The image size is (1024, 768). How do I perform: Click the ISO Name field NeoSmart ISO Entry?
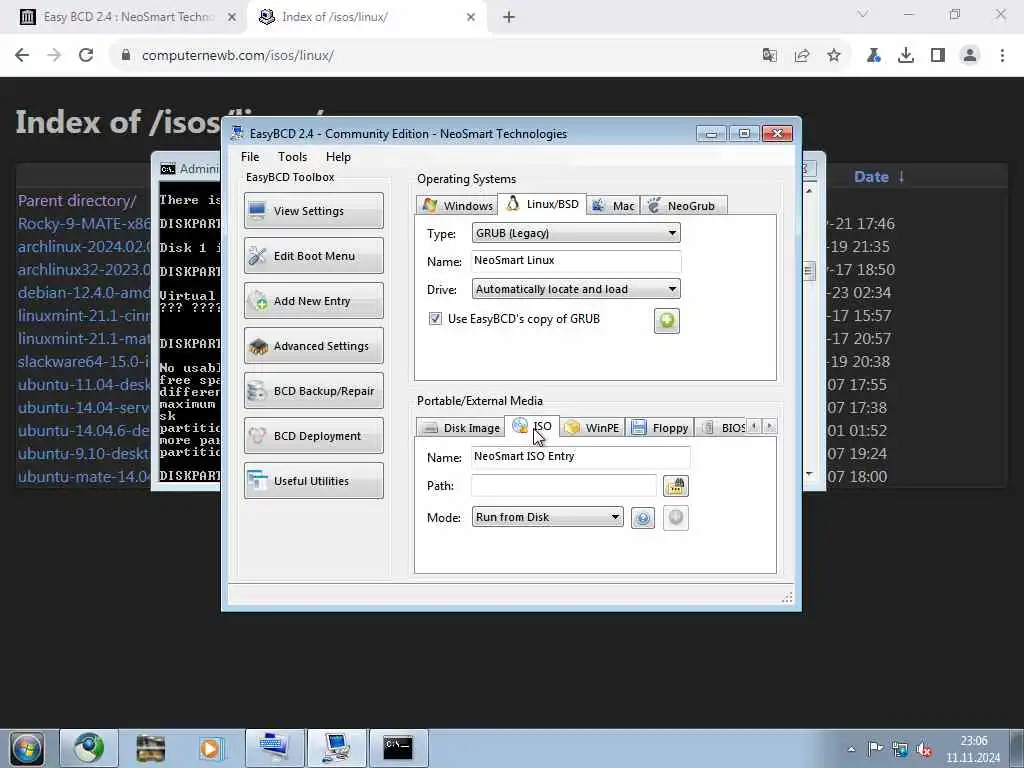(x=581, y=456)
